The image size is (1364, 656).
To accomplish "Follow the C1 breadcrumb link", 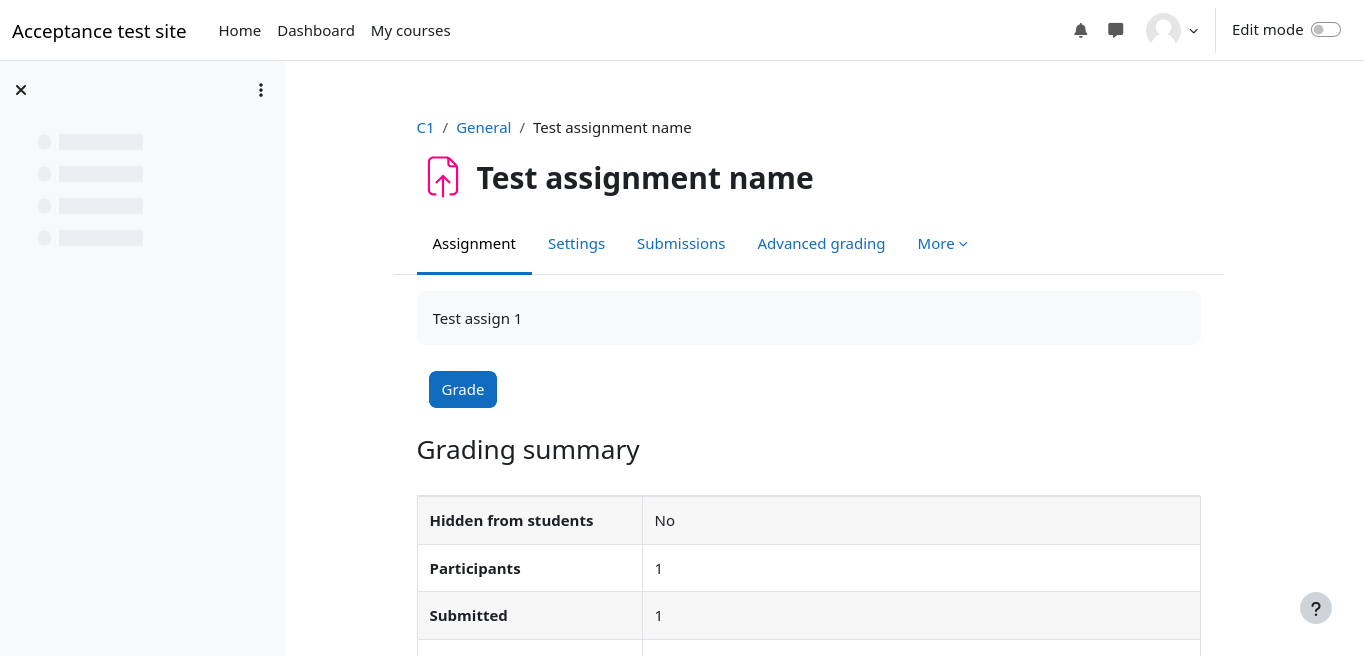I will [425, 128].
